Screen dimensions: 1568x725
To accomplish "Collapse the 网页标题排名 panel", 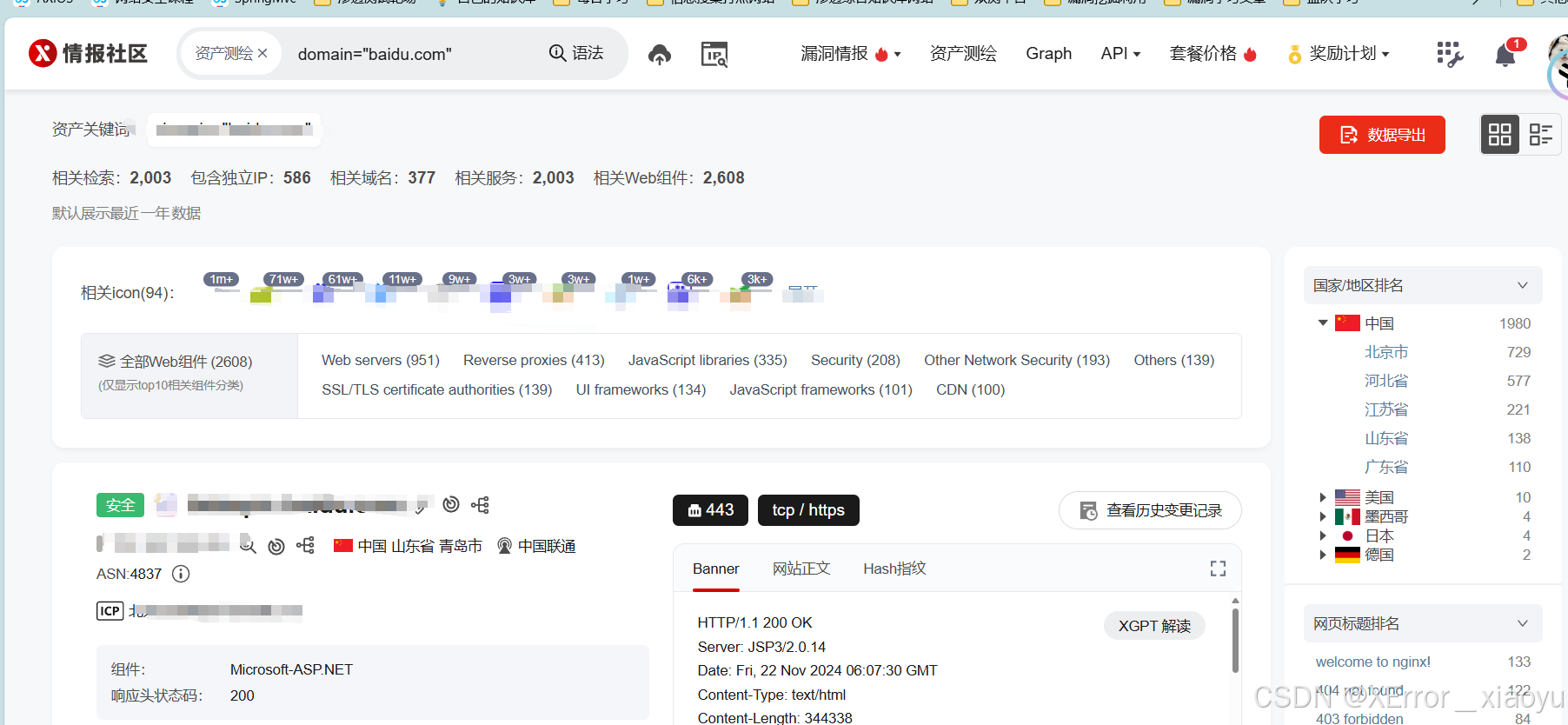I will (1522, 623).
